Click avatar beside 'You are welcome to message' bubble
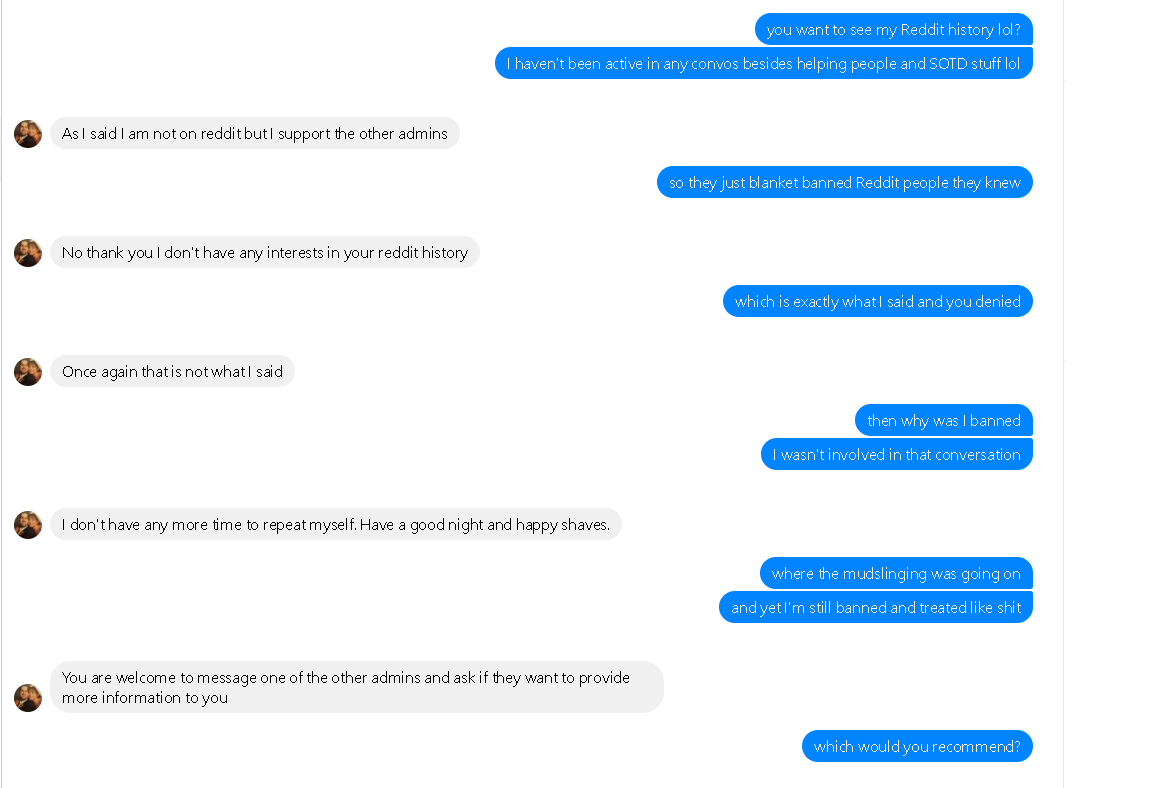 point(28,698)
